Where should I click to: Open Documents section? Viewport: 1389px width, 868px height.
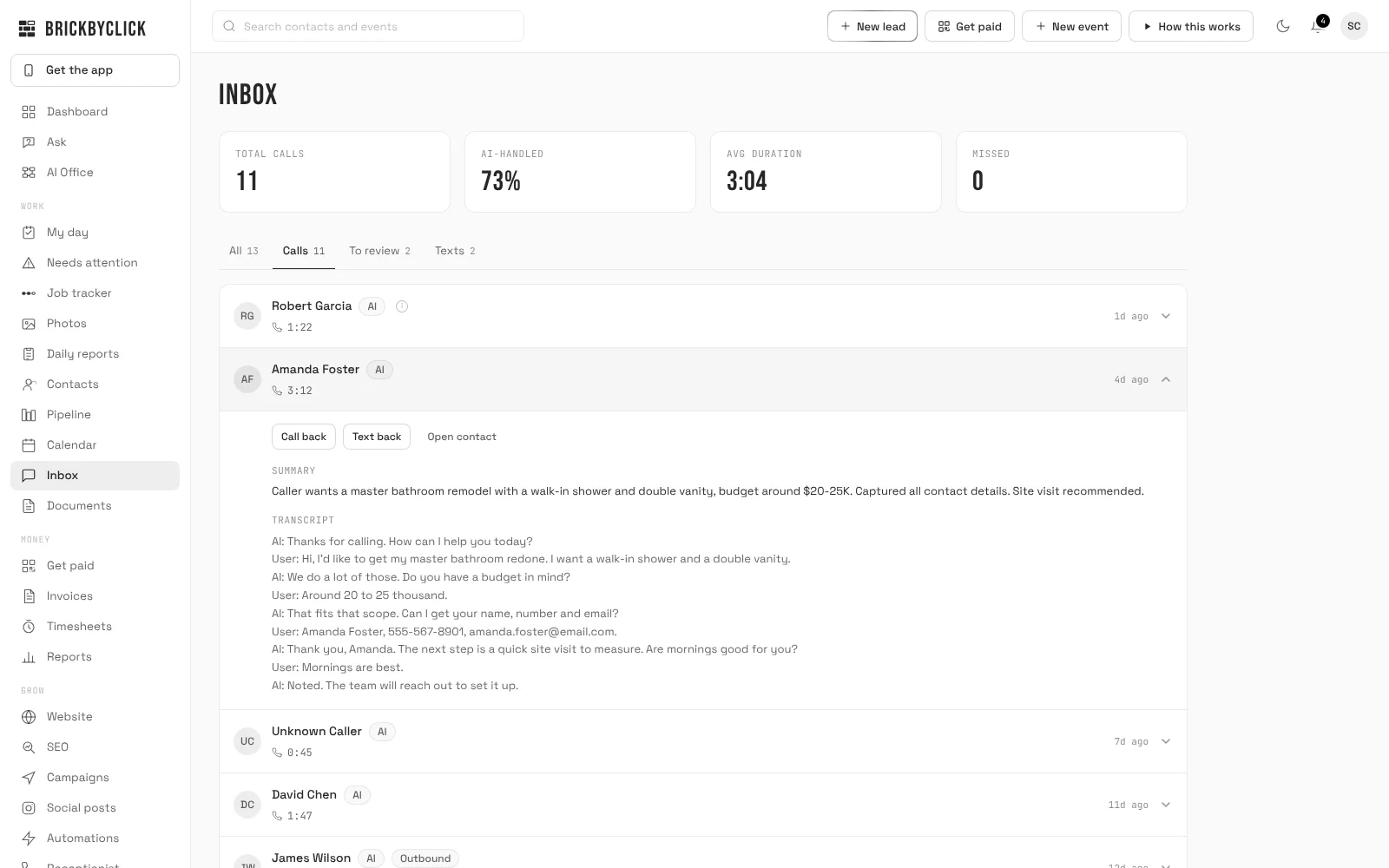(x=95, y=506)
